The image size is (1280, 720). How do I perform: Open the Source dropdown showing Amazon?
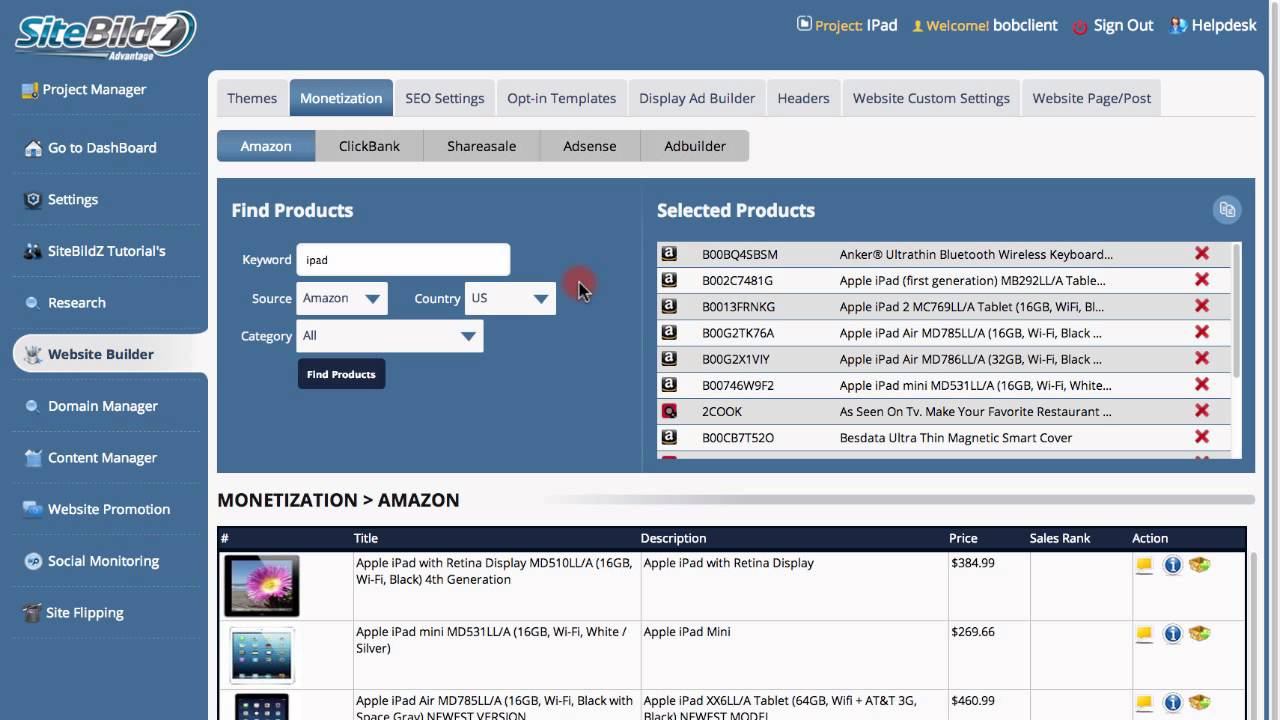[x=342, y=298]
